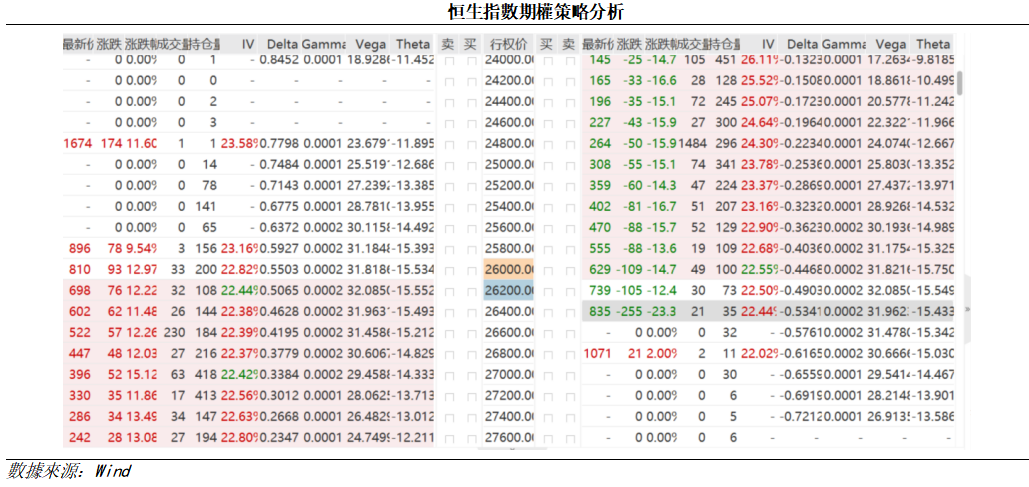
Task: Click the vertical scrollbar thumb of the table
Action: 959,83
